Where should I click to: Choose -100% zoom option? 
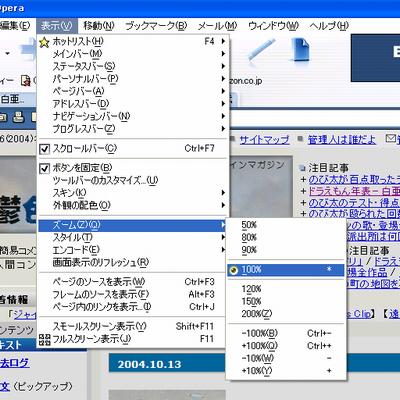tap(286, 333)
